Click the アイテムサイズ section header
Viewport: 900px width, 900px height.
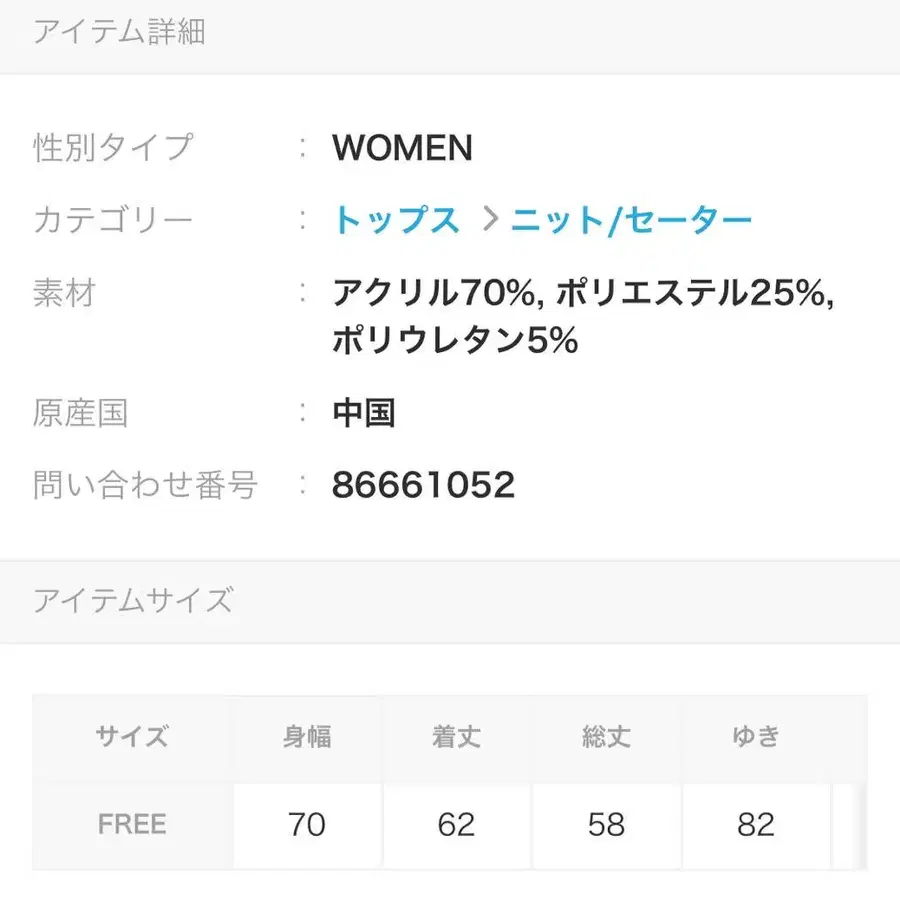point(133,601)
